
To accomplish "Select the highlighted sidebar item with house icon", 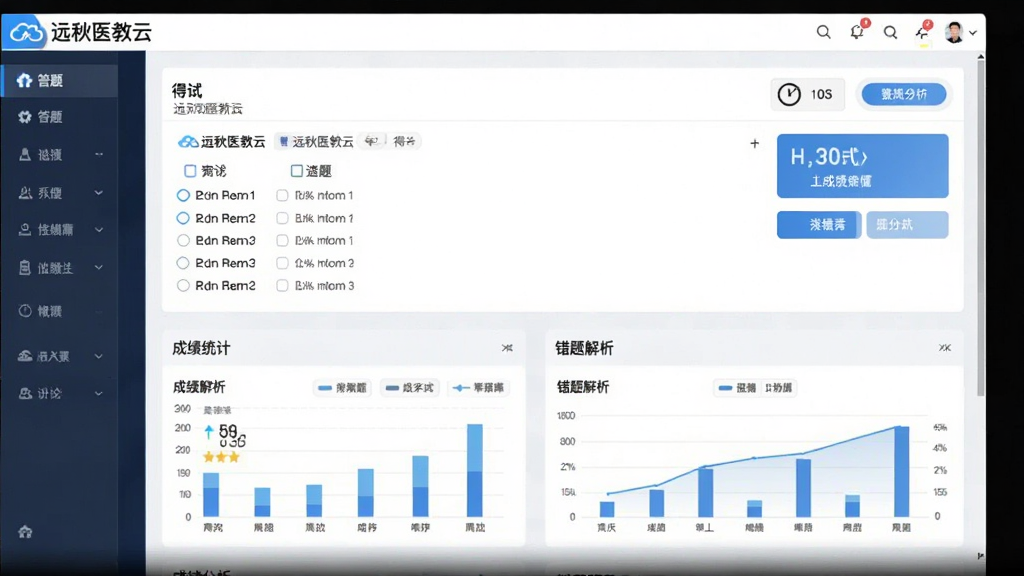I will [59, 80].
